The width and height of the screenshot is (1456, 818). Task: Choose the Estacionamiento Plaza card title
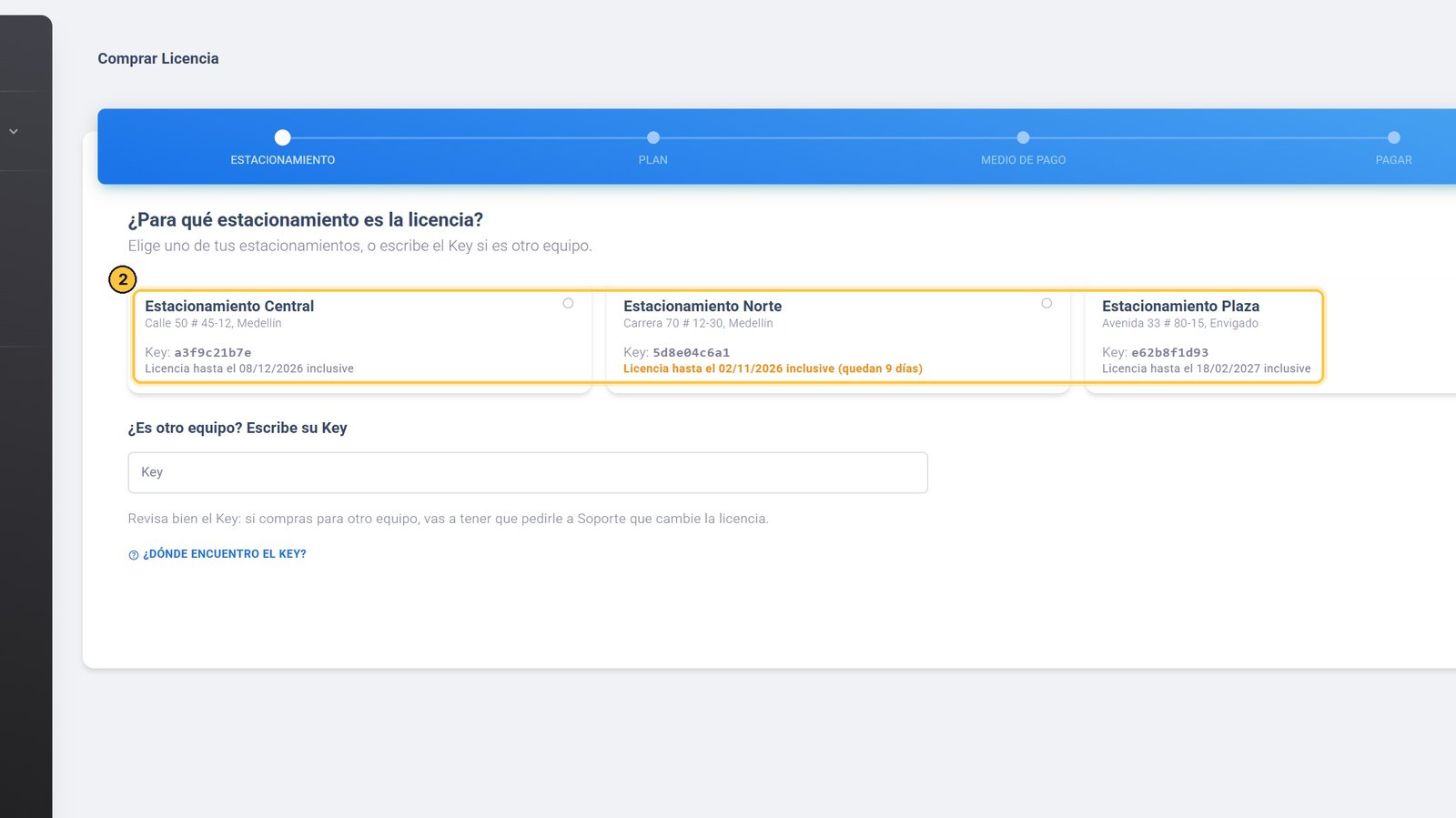click(x=1180, y=307)
